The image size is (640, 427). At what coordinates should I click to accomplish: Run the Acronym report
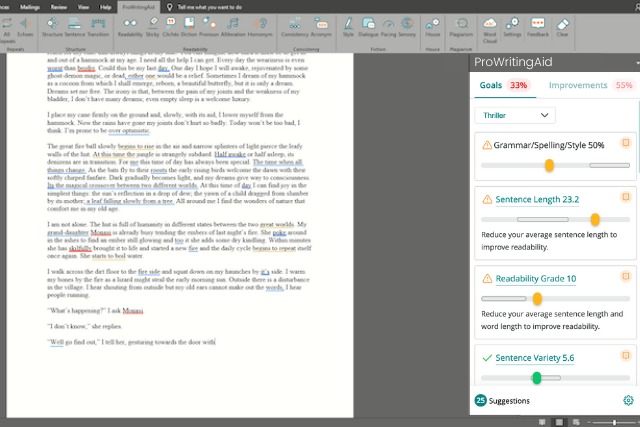tap(321, 28)
